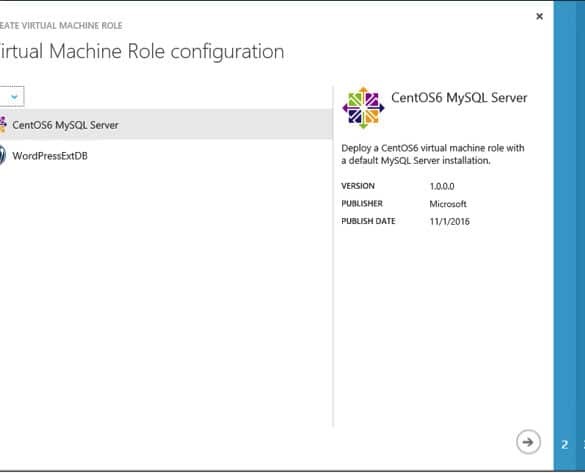Click the publish date 11/1/2016

point(450,221)
